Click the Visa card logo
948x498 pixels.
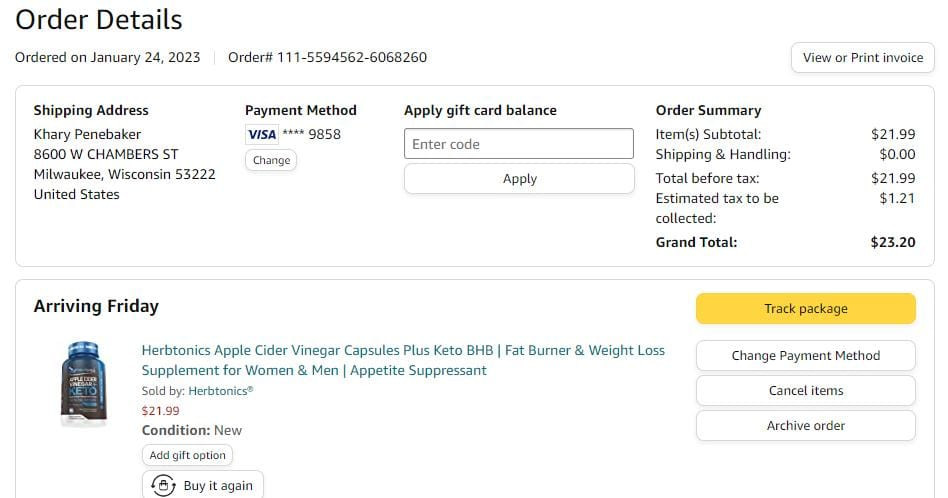tap(261, 134)
